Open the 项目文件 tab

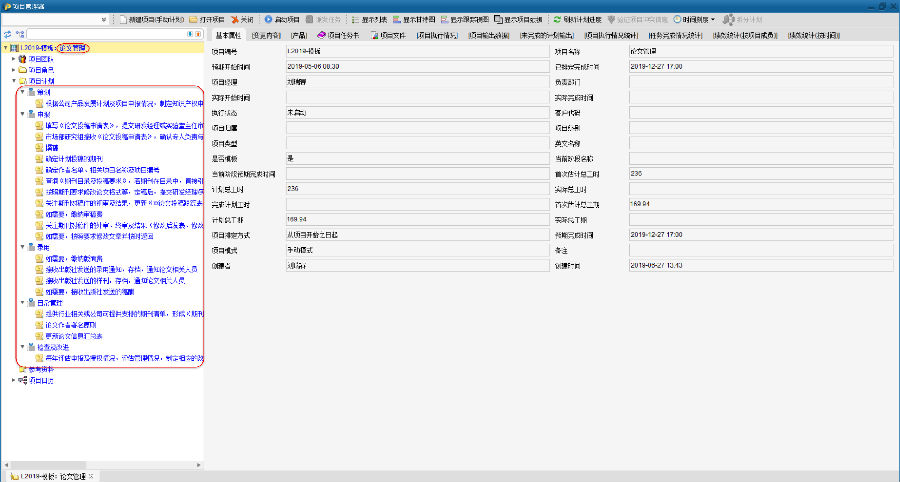coord(388,35)
